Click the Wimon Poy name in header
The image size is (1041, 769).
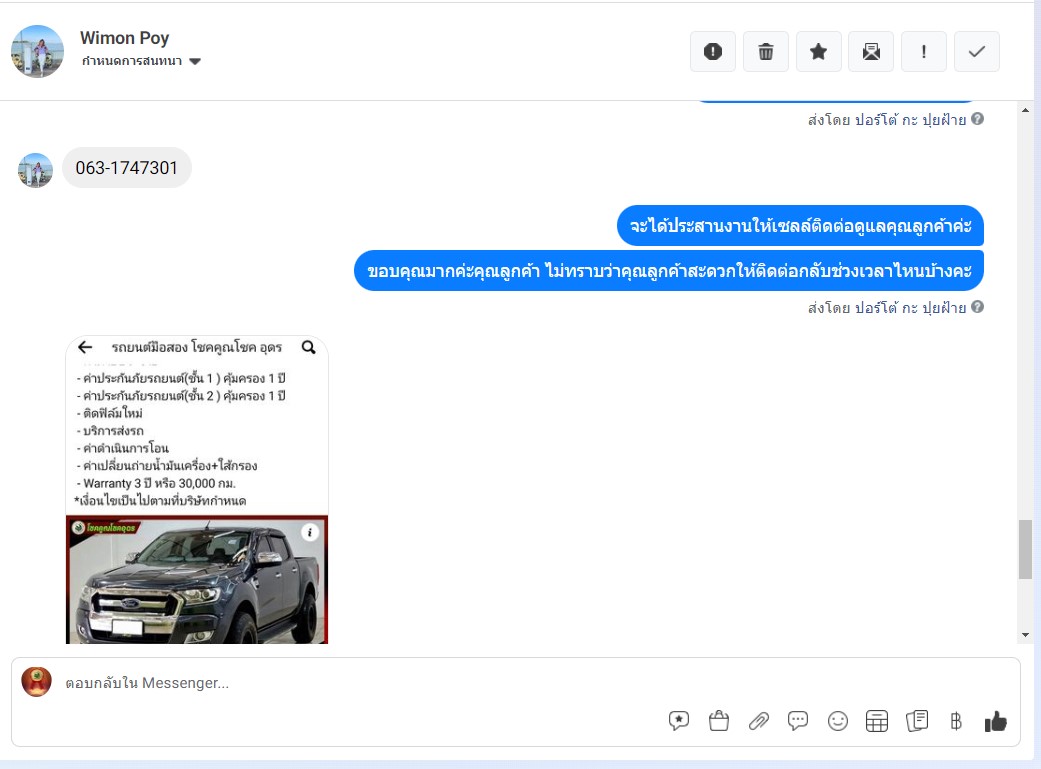125,38
